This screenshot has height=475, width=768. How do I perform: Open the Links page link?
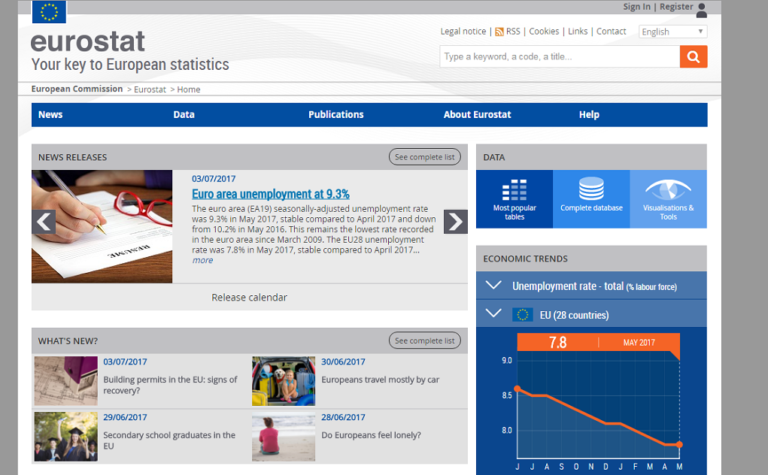click(x=577, y=31)
